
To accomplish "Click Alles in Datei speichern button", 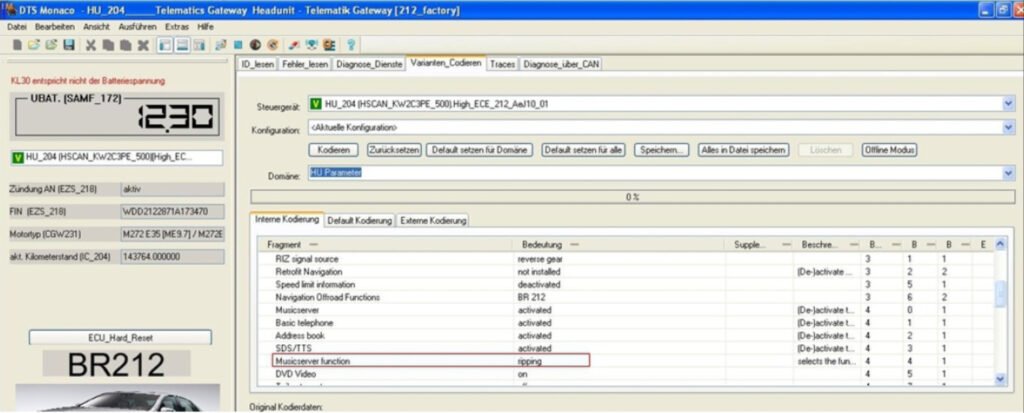I will [x=743, y=150].
